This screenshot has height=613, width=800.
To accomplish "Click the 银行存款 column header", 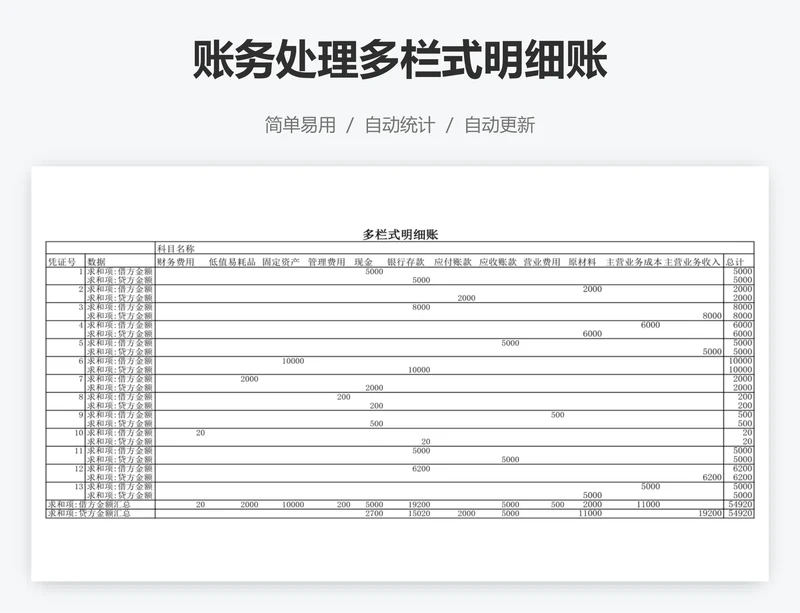I will pyautogui.click(x=406, y=262).
